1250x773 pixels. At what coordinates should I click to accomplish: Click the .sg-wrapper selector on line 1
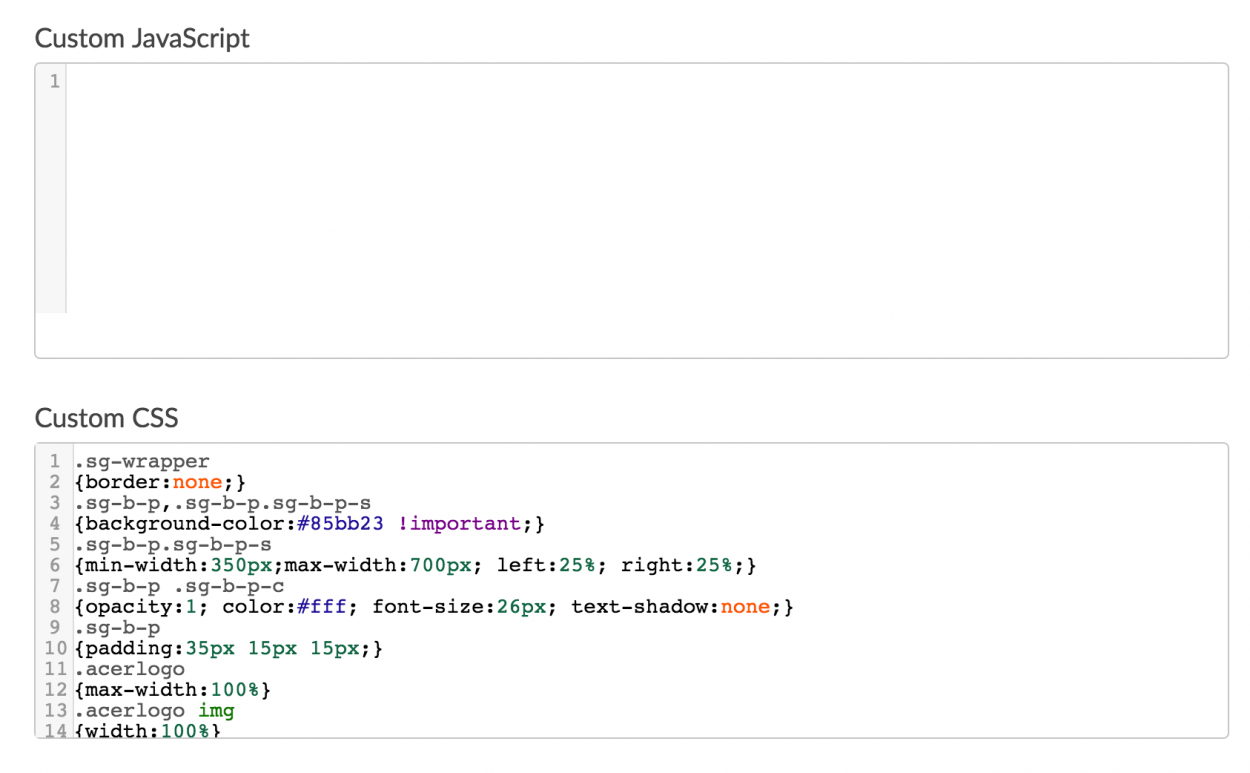coord(140,460)
